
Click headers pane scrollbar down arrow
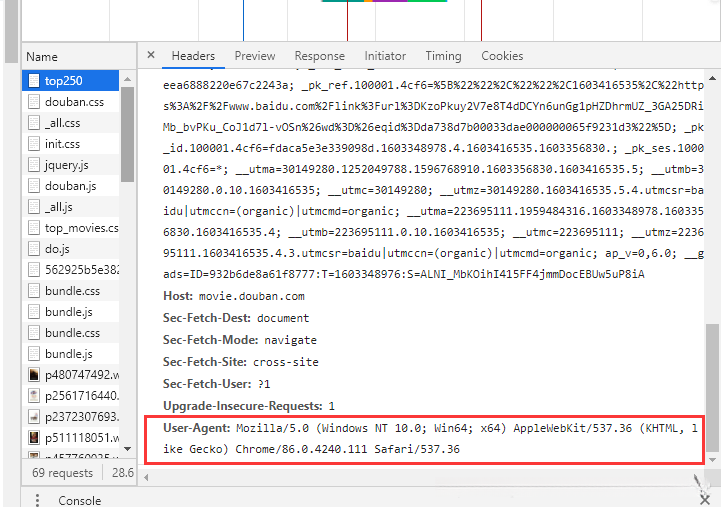[712, 460]
